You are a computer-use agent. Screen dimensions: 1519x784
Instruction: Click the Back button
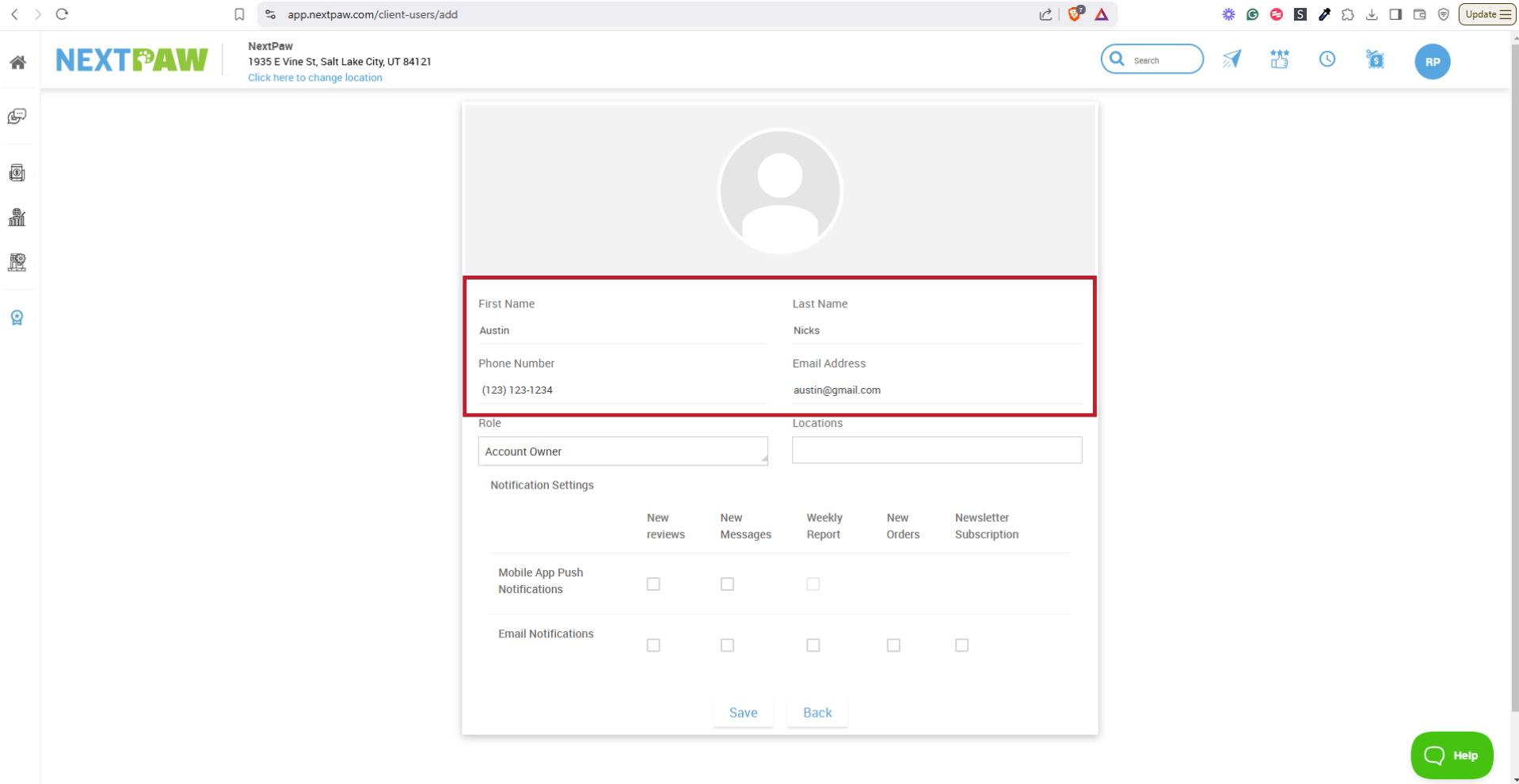click(817, 713)
